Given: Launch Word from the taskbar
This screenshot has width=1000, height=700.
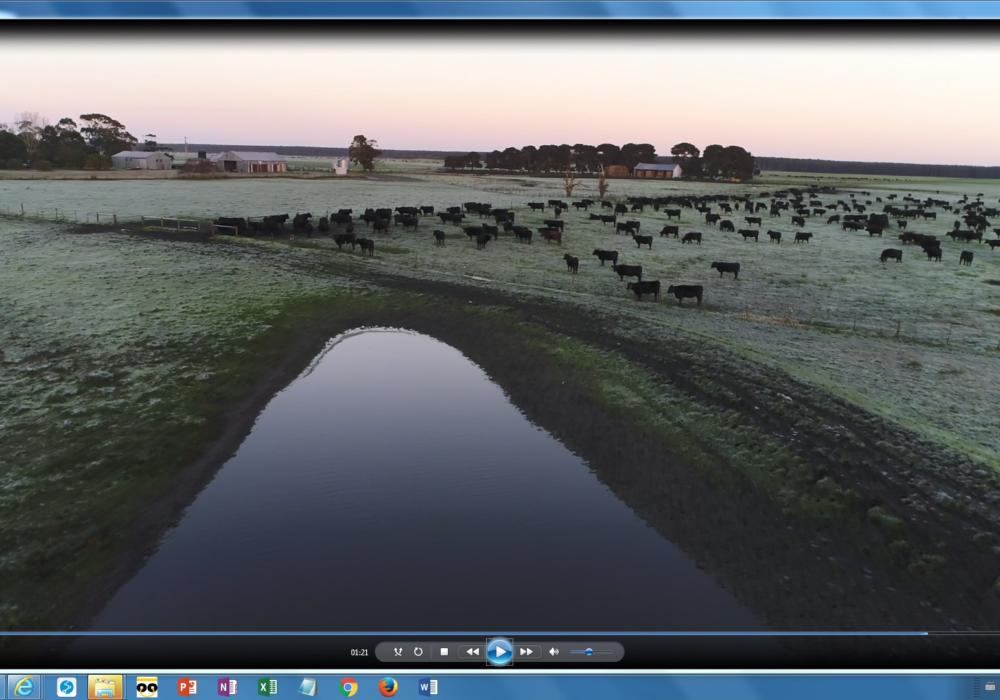Looking at the screenshot, I should [428, 687].
